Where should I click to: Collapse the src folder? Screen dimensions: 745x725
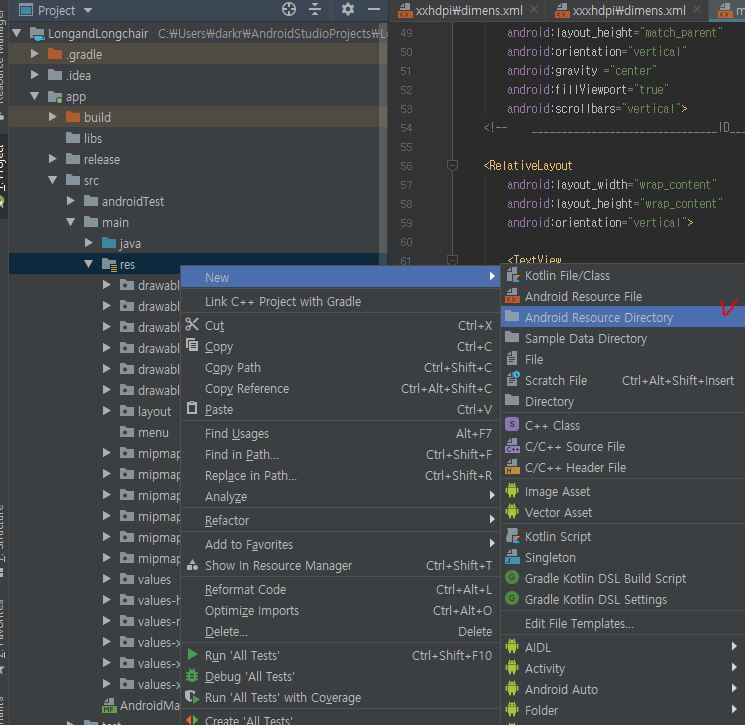(53, 180)
